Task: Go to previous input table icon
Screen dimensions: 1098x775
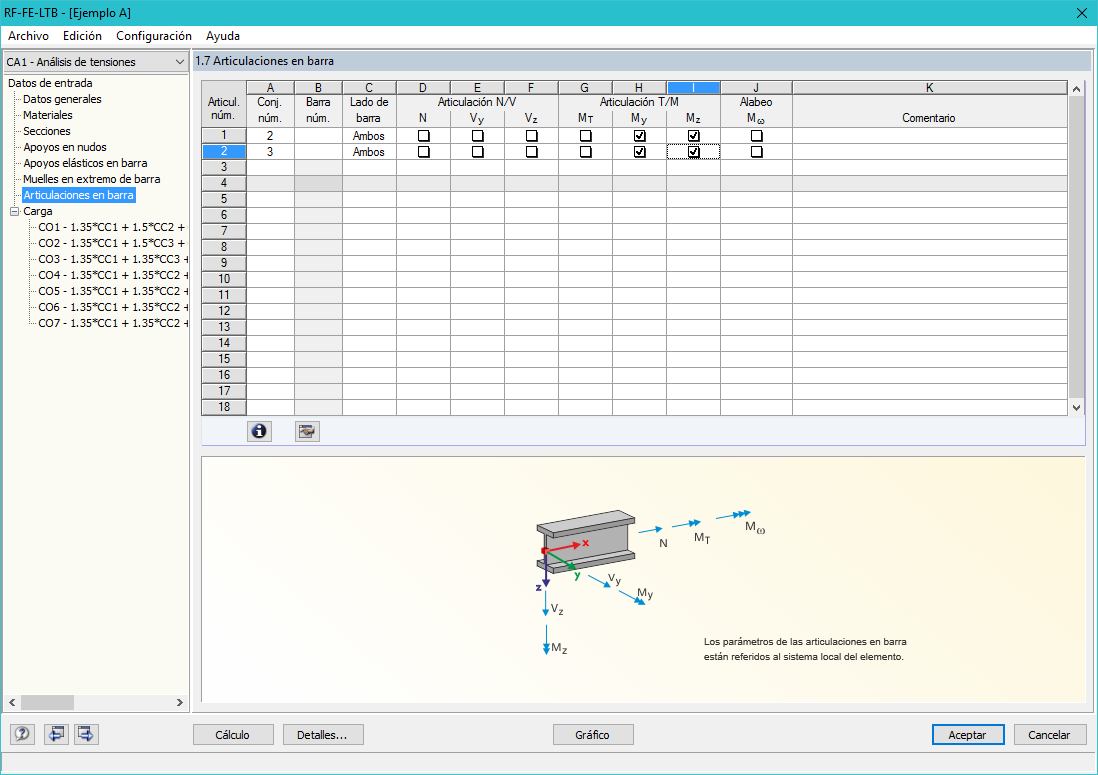Action: point(56,734)
